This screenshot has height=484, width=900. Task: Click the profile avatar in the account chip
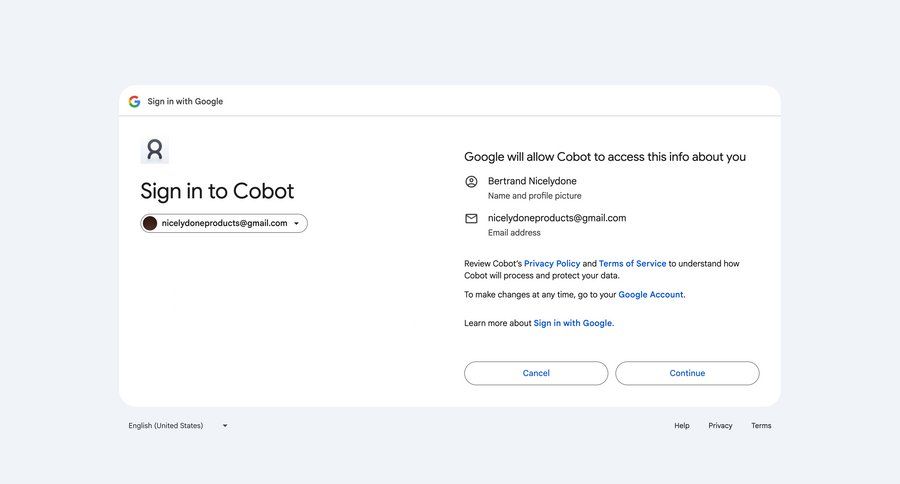150,223
